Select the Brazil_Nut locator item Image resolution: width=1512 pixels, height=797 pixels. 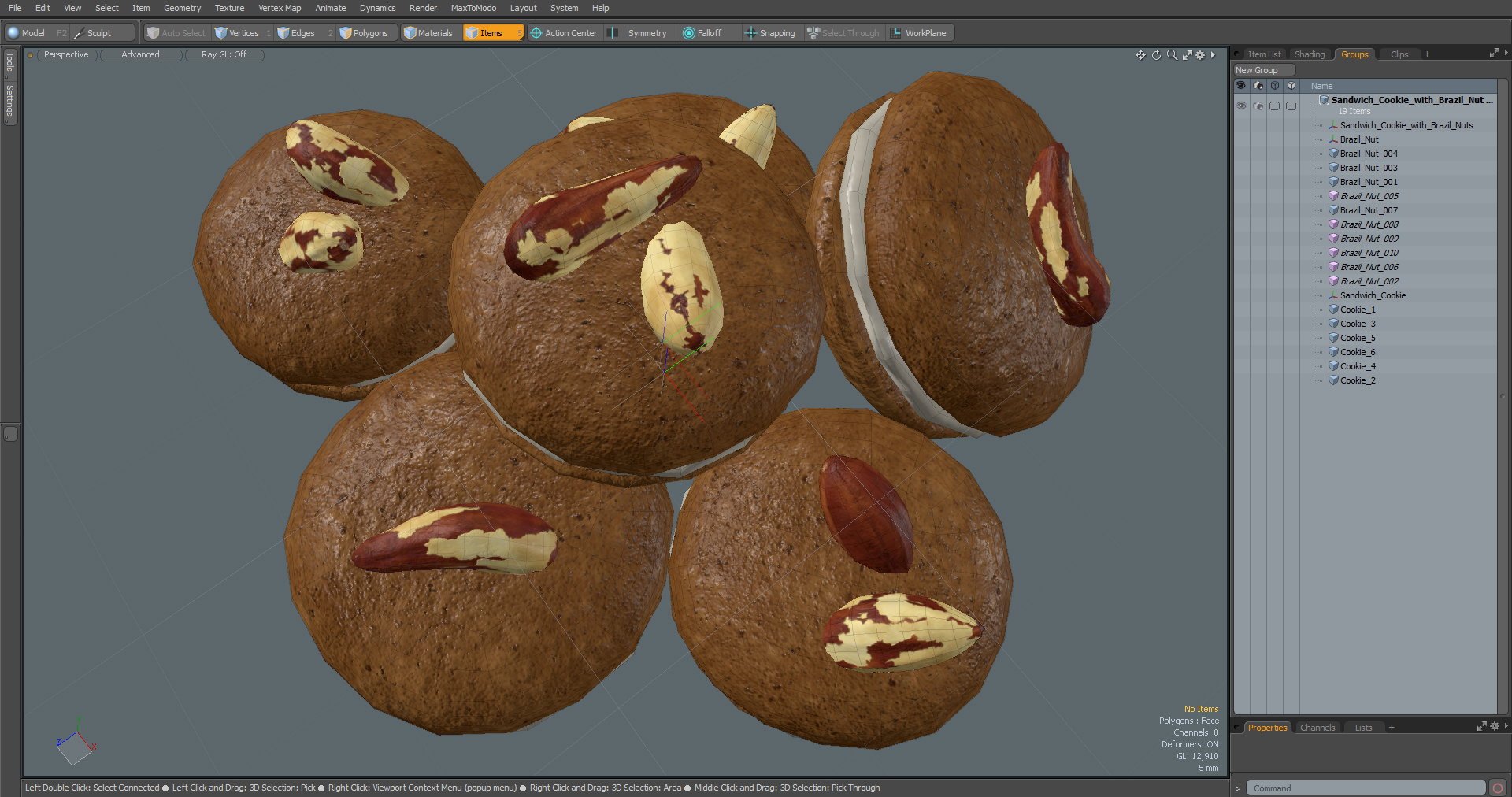[x=1359, y=139]
